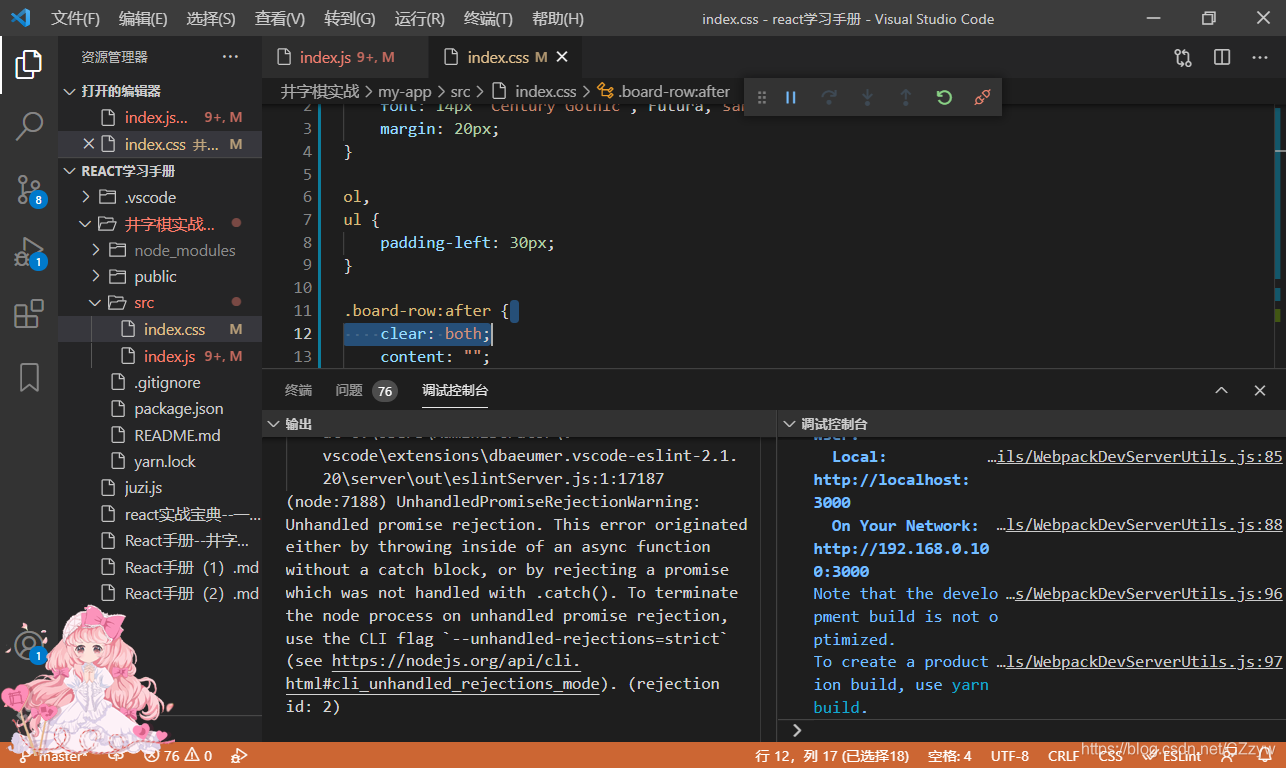Open the 查看(V) menu

[280, 18]
